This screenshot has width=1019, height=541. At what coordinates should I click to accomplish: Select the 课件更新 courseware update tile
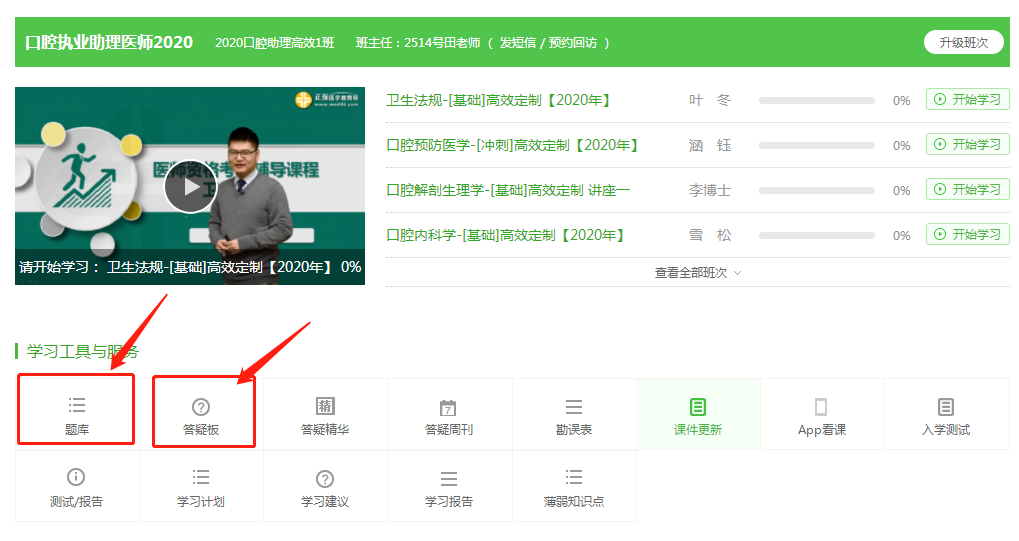click(698, 415)
